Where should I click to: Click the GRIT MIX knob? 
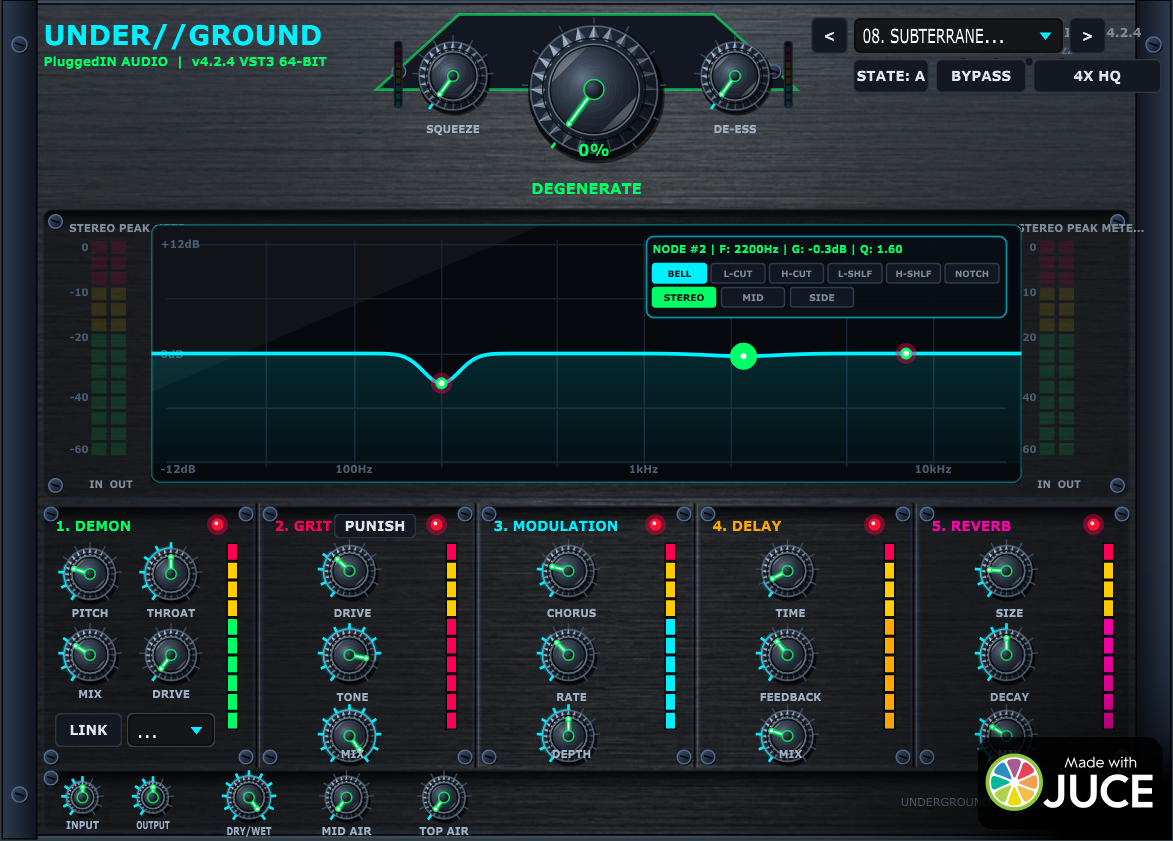click(x=349, y=735)
